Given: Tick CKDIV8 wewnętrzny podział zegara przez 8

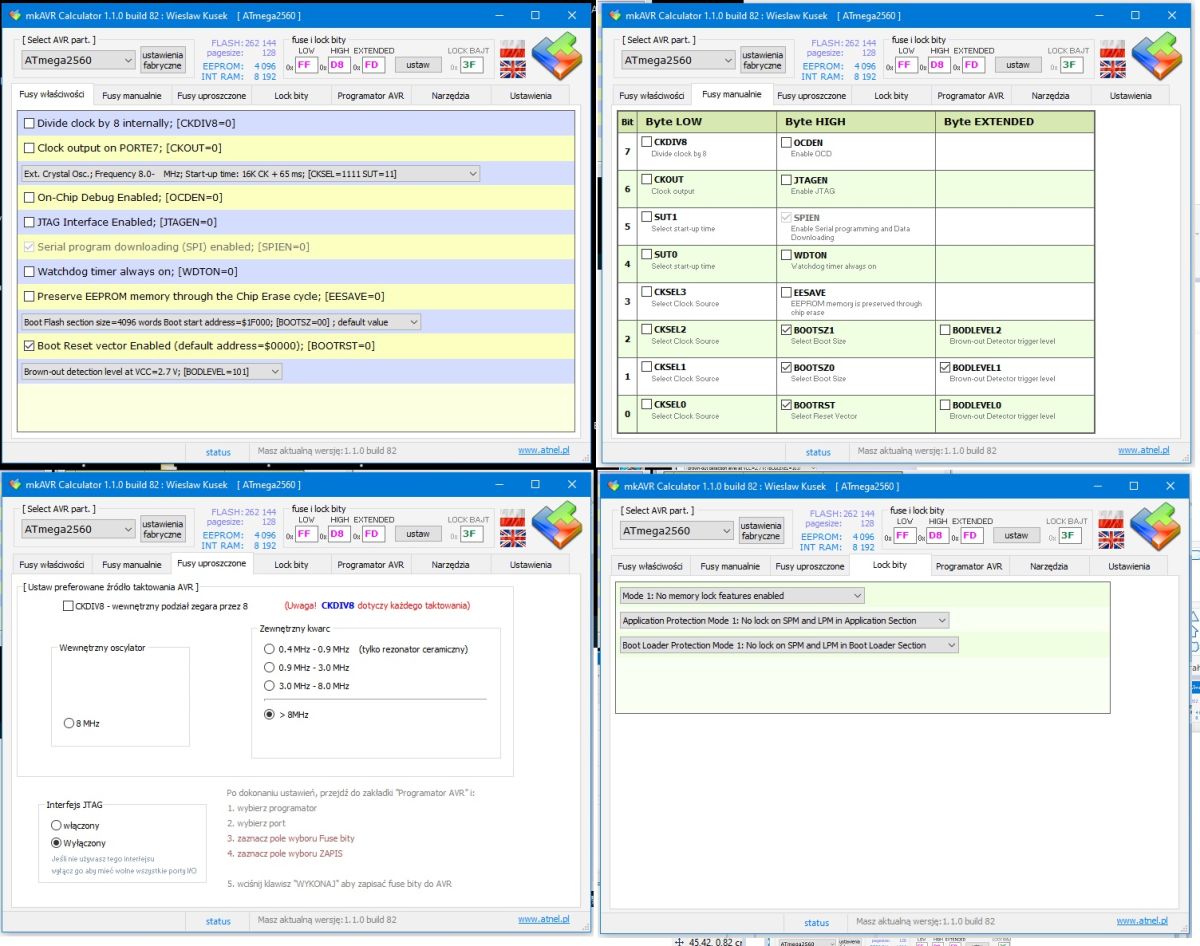Looking at the screenshot, I should [68, 606].
